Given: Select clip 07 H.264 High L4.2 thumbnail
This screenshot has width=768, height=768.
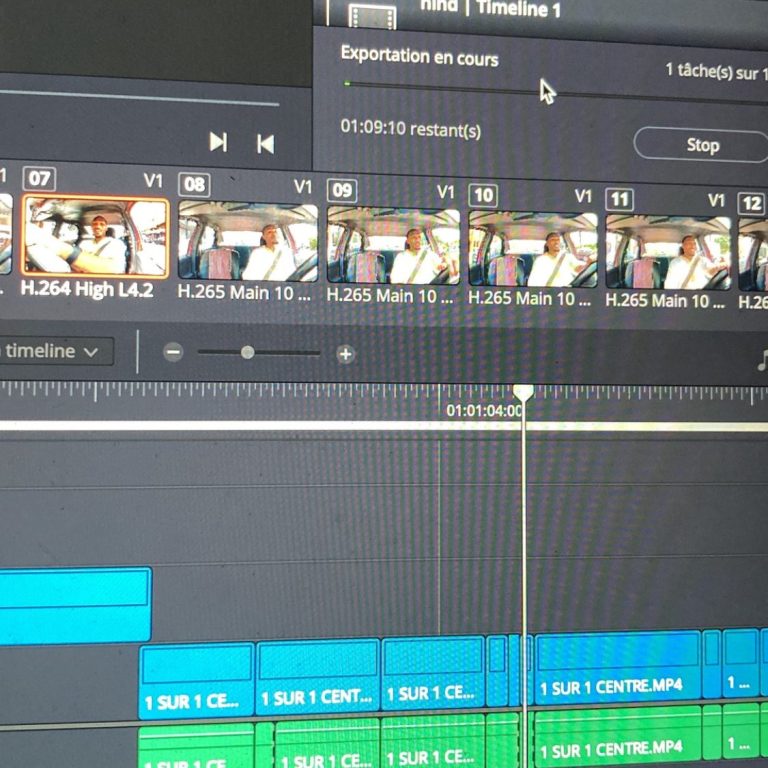Looking at the screenshot, I should point(95,237).
